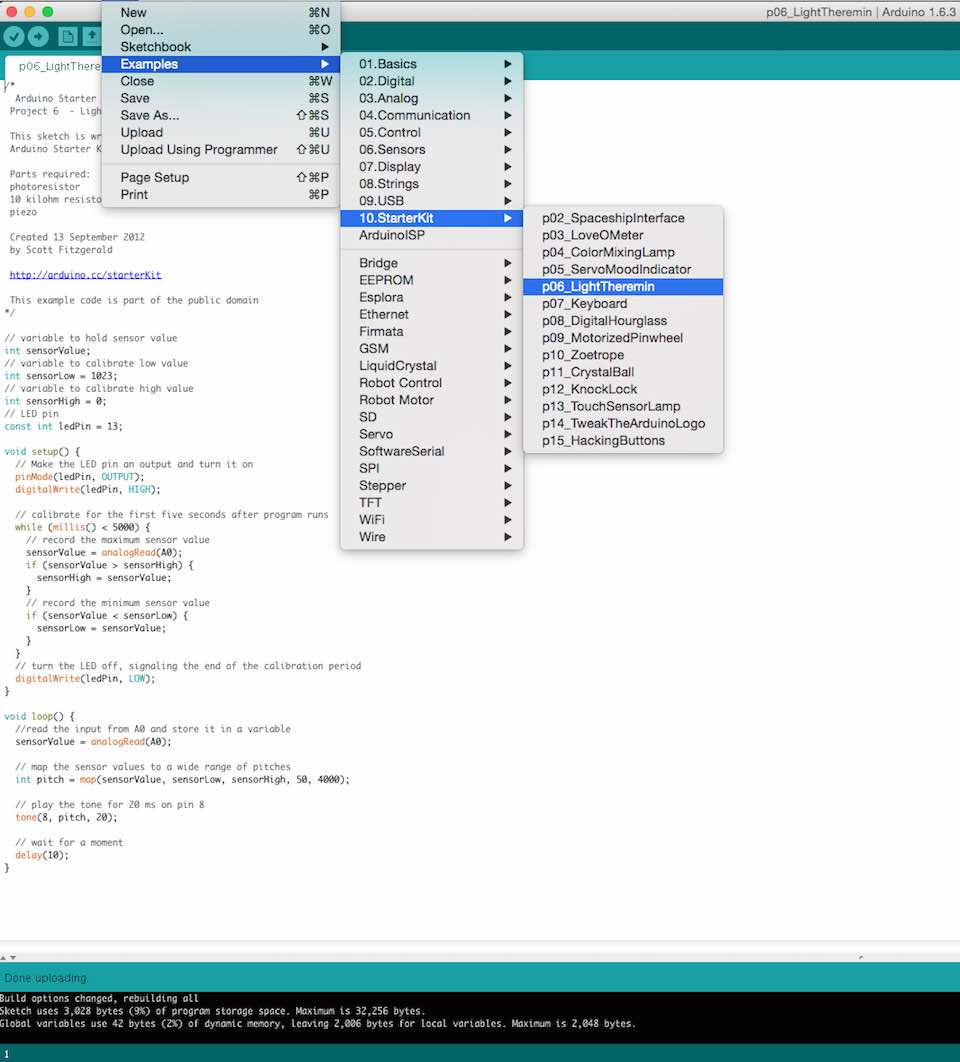This screenshot has width=960, height=1062.
Task: Open p04_ColorMixingLamp example
Action: coord(623,252)
